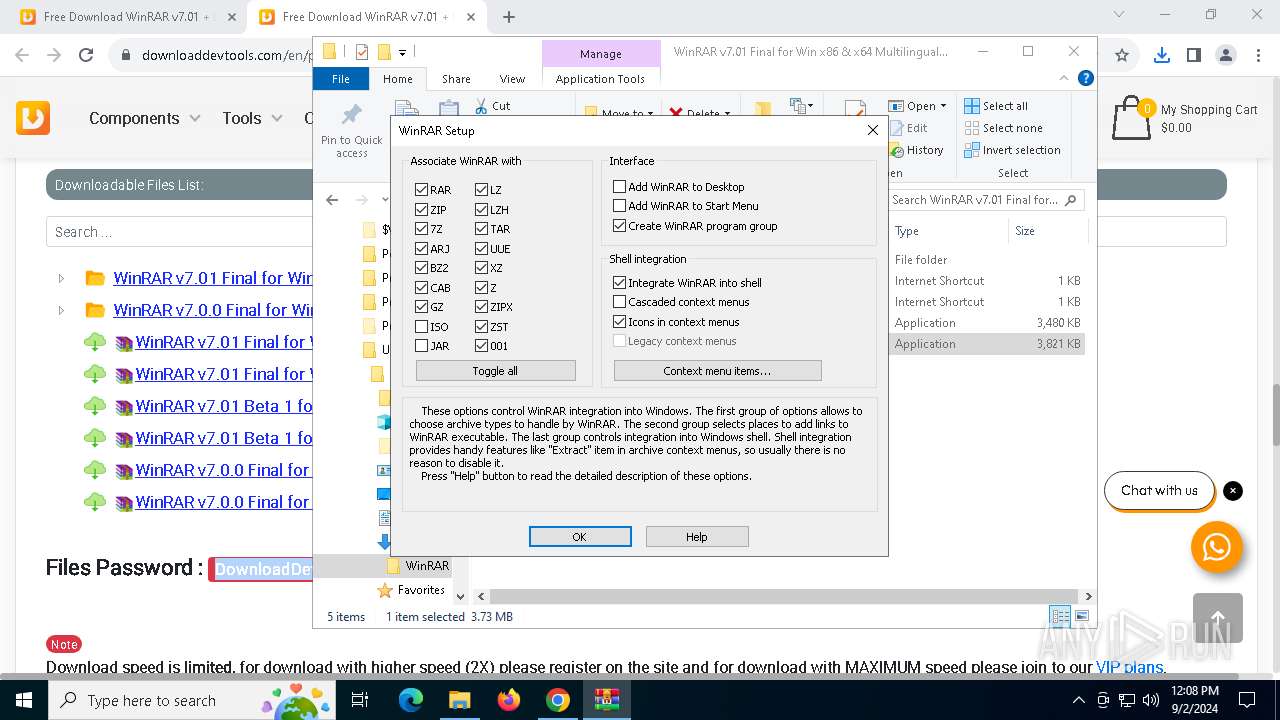Click Select all in ribbon
The image size is (1280, 720).
[996, 106]
